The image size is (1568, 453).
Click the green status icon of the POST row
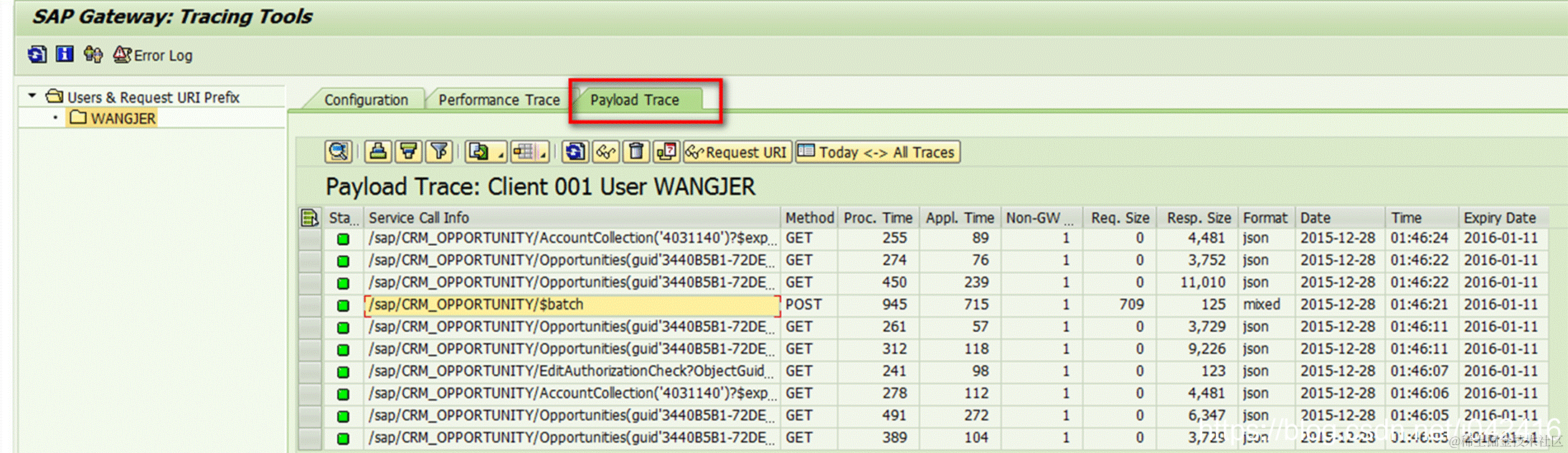pyautogui.click(x=343, y=305)
